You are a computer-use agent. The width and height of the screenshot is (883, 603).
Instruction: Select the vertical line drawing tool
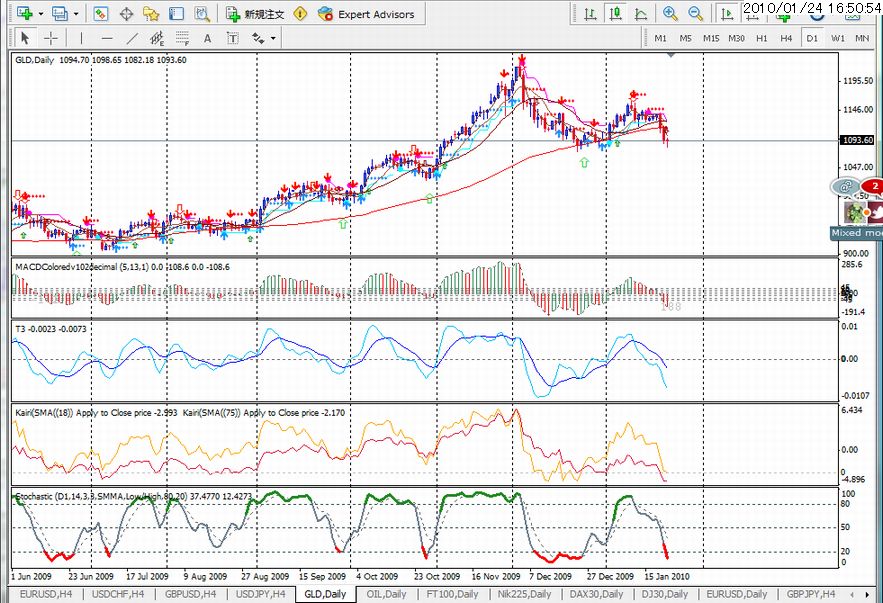[x=82, y=38]
